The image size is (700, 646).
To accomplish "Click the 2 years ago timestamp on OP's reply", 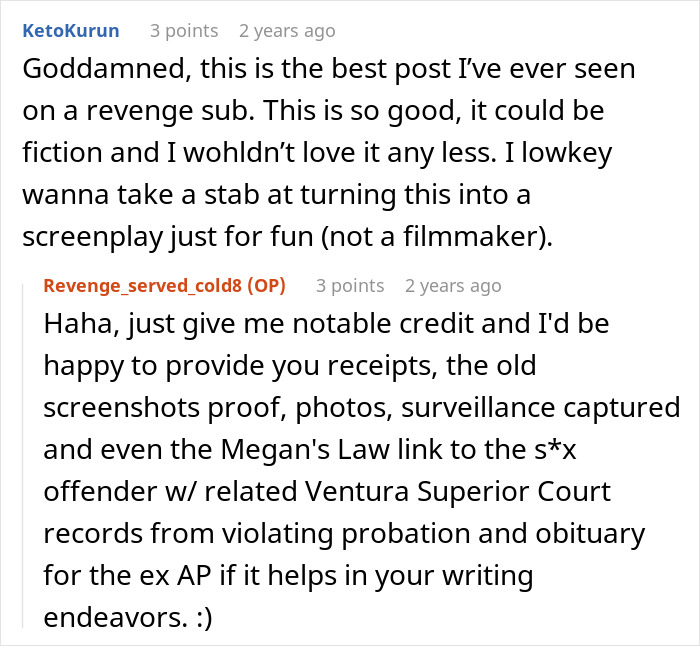I will pos(453,286).
